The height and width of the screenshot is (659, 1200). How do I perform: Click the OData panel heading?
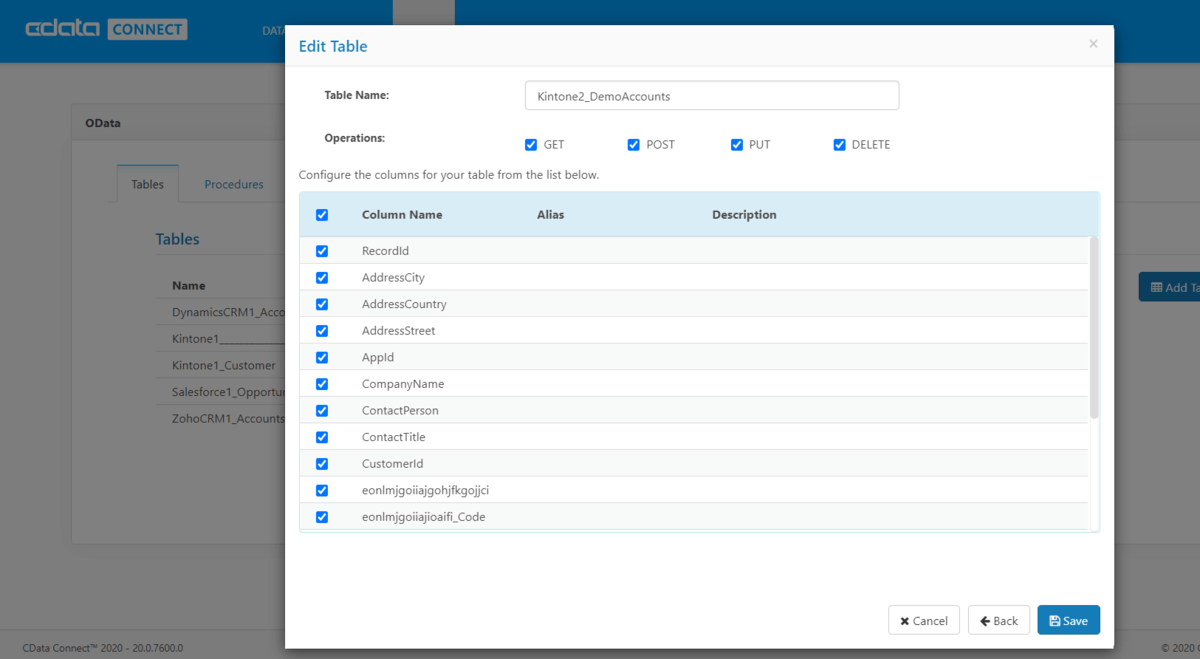[x=103, y=123]
